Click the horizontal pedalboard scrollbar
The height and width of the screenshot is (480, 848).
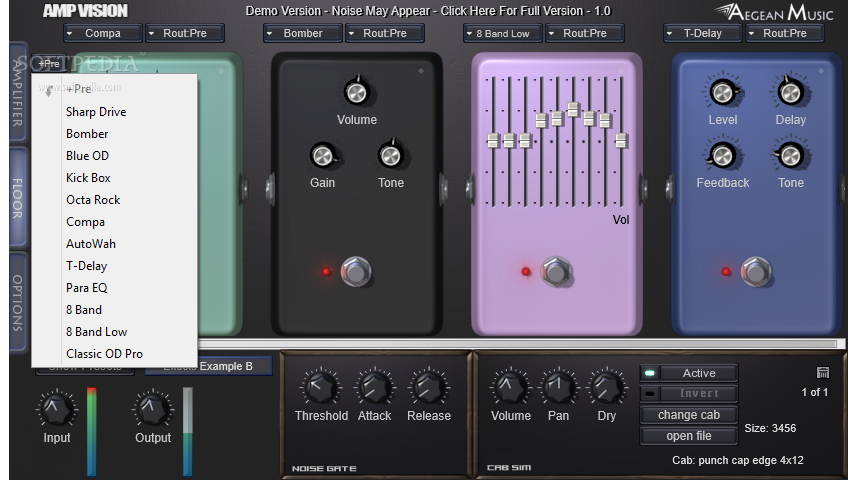(517, 343)
